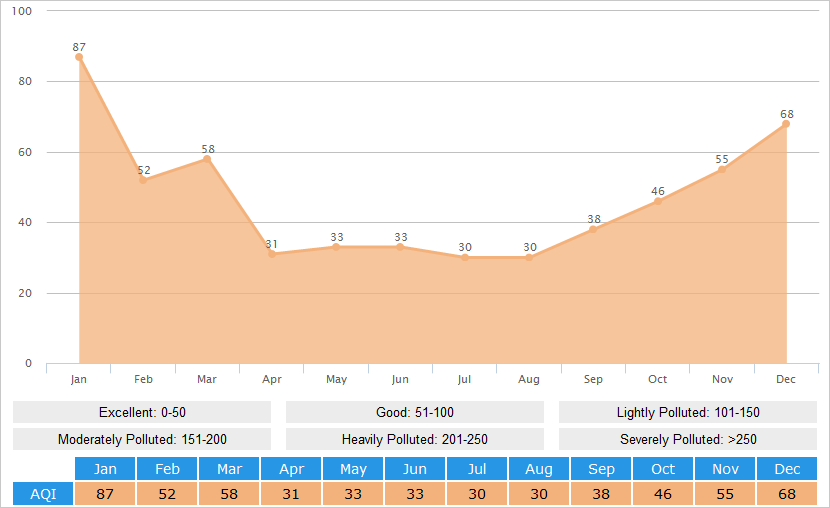
Task: Click the May data point labeled 33
Action: (336, 247)
